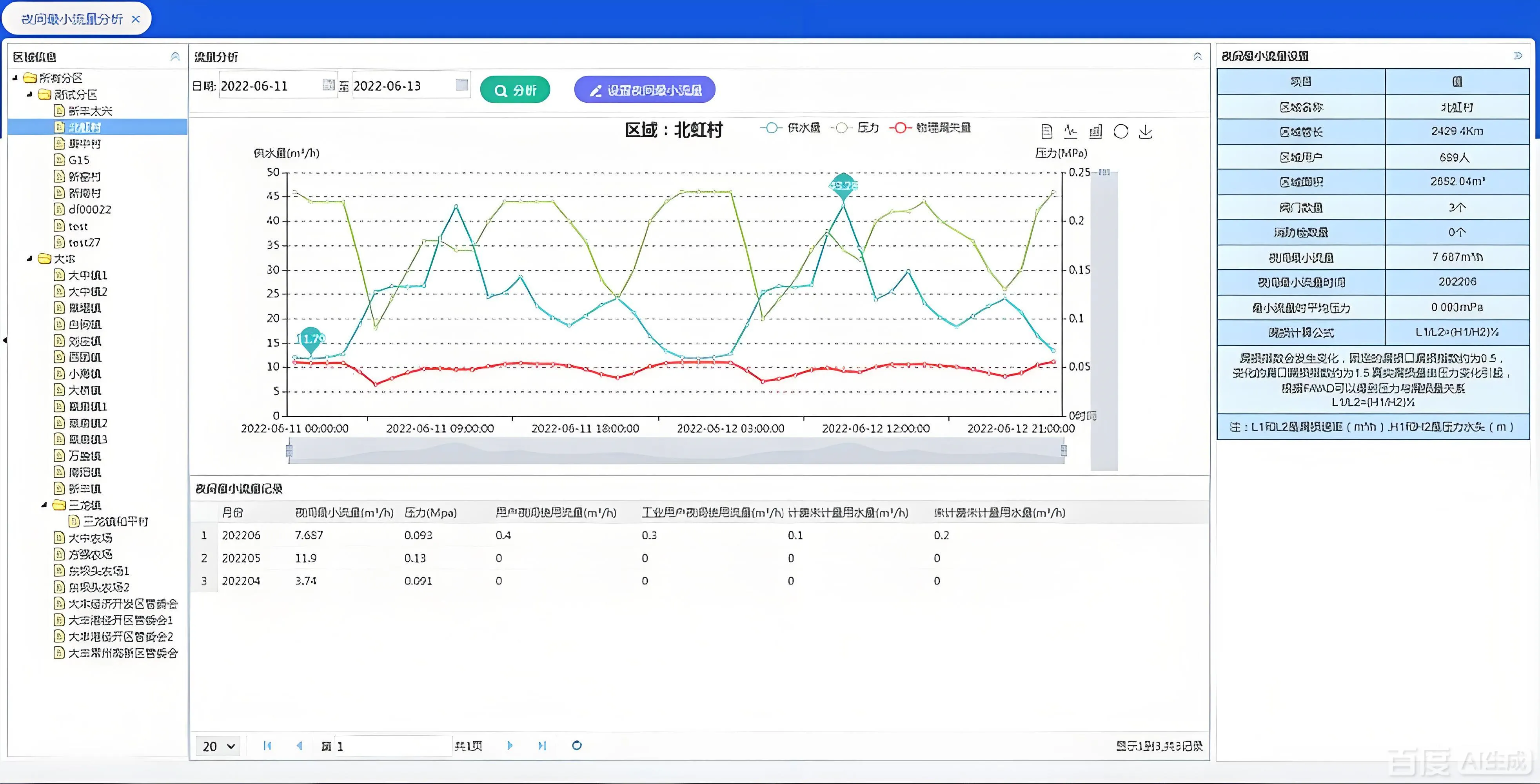This screenshot has height=784, width=1540.
Task: Collapse the flow analysis panel chevron
Action: point(1197,56)
